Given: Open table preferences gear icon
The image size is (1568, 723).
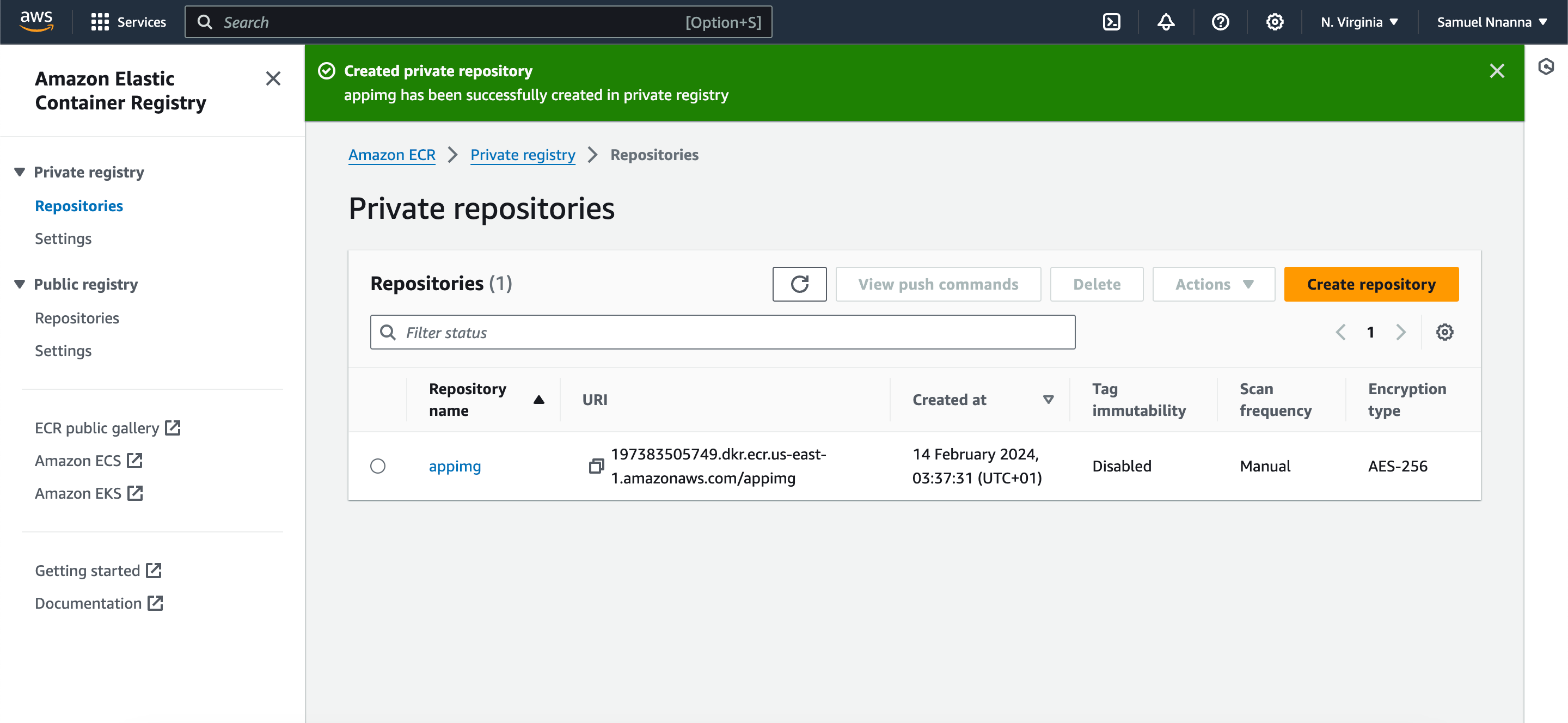Looking at the screenshot, I should (1444, 332).
